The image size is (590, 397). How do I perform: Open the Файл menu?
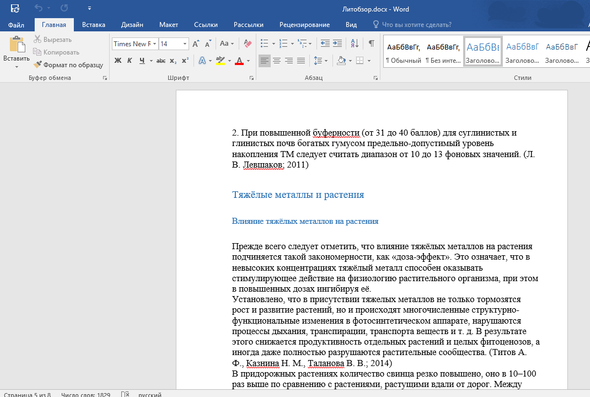tap(16, 25)
